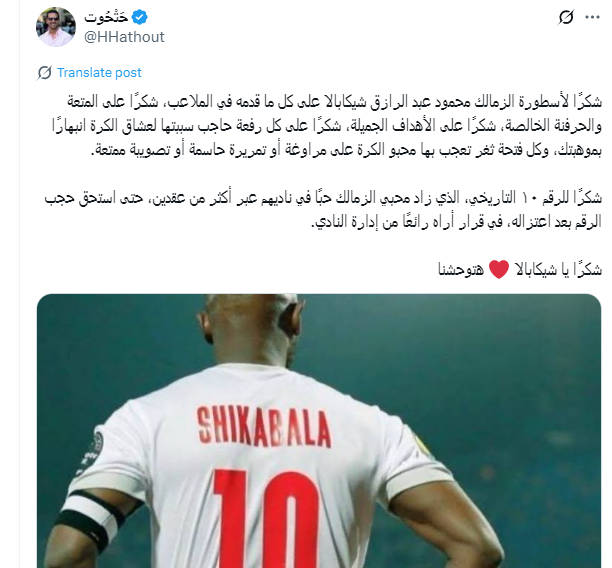The image size is (612, 568).
Task: Open the @HHathout handle link
Action: pyautogui.click(x=124, y=37)
